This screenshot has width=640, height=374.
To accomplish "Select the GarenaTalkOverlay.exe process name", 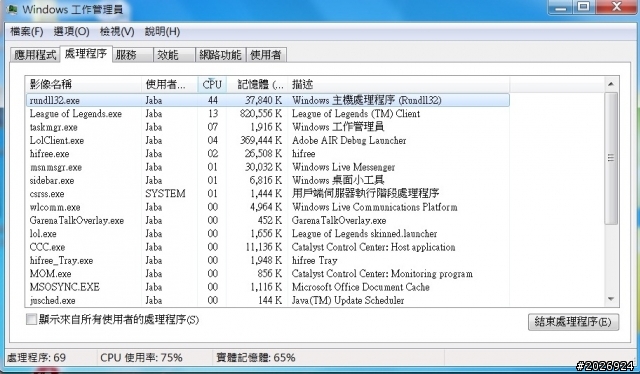I will coord(77,220).
